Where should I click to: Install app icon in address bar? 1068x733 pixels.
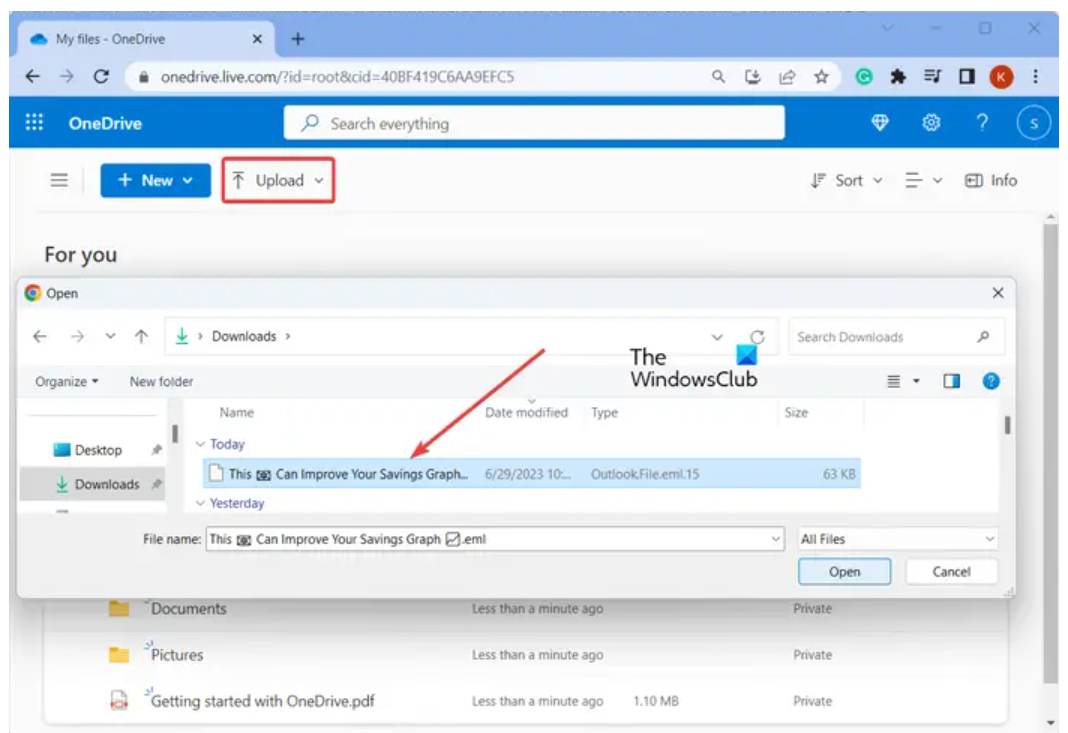pos(753,76)
